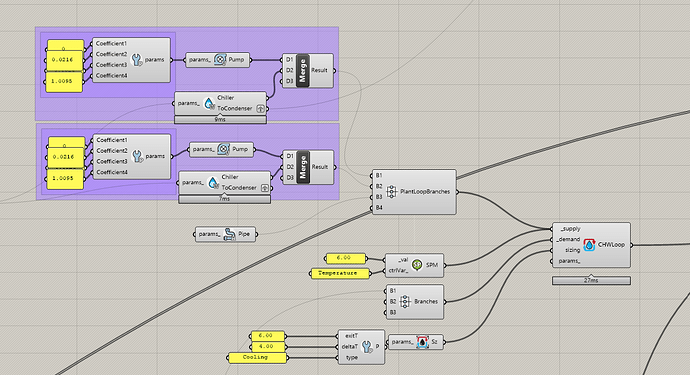Select the three-input Branches component icon
The image size is (690, 375).
point(405,301)
